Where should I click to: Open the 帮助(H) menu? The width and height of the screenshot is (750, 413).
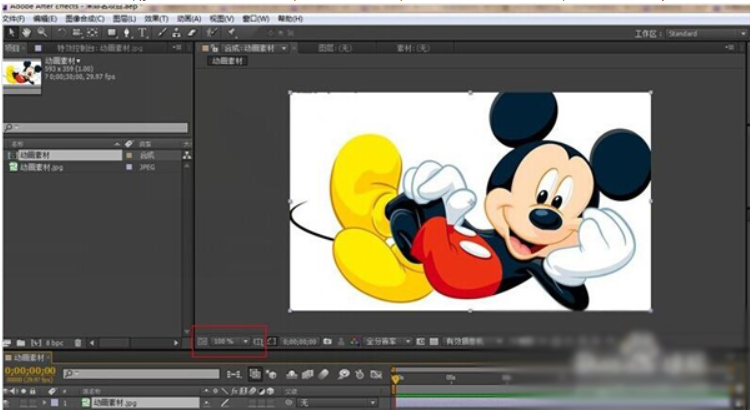(x=290, y=19)
